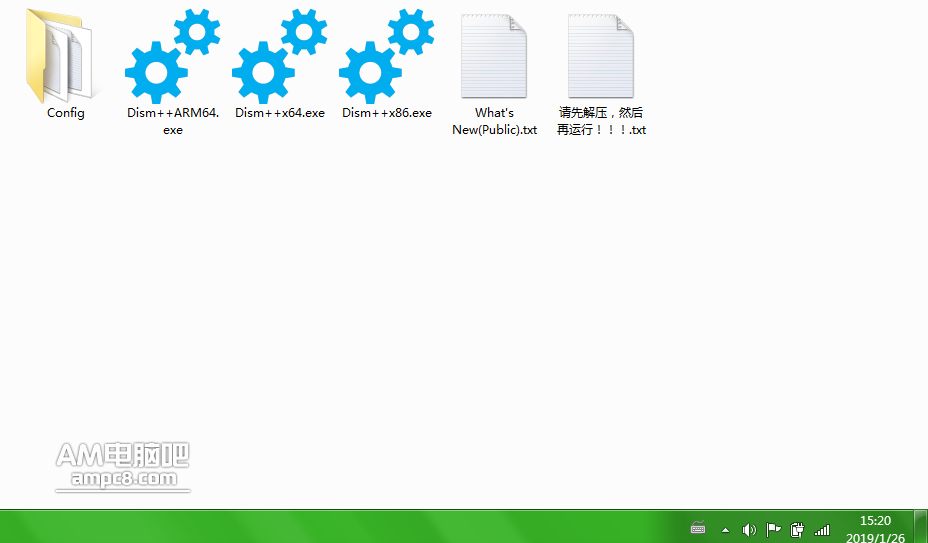The height and width of the screenshot is (543, 928).
Task: Open the volume speaker tray icon
Action: click(749, 529)
